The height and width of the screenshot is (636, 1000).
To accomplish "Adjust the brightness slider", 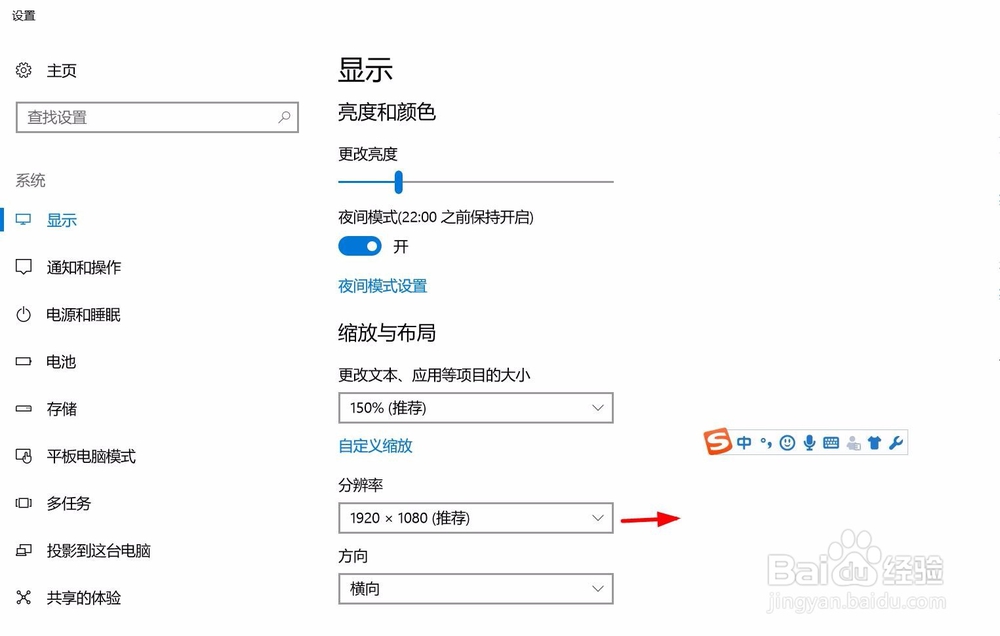I will tap(399, 182).
